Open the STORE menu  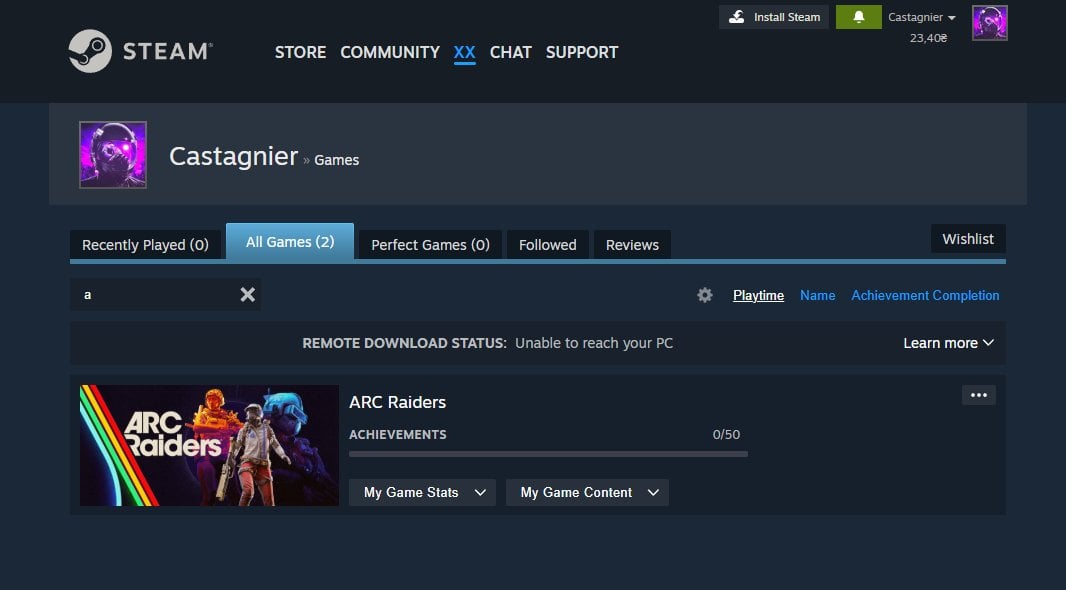300,52
